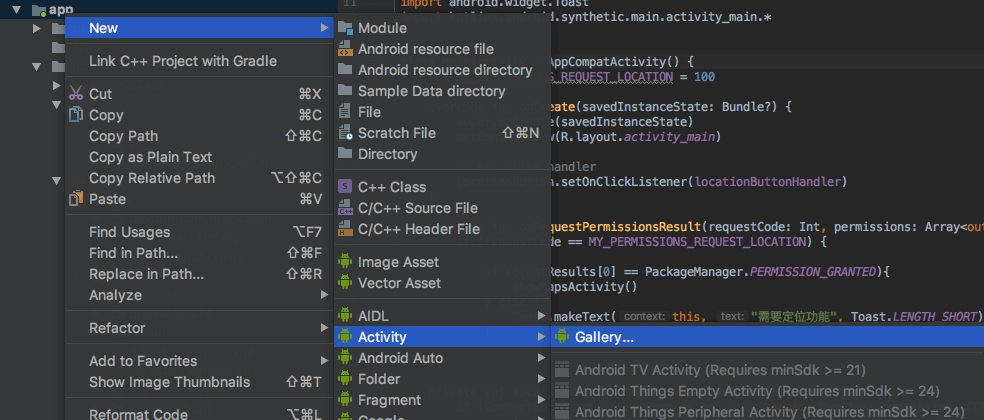Open the Fragment submenu entry
Image resolution: width=984 pixels, height=420 pixels.
[389, 400]
